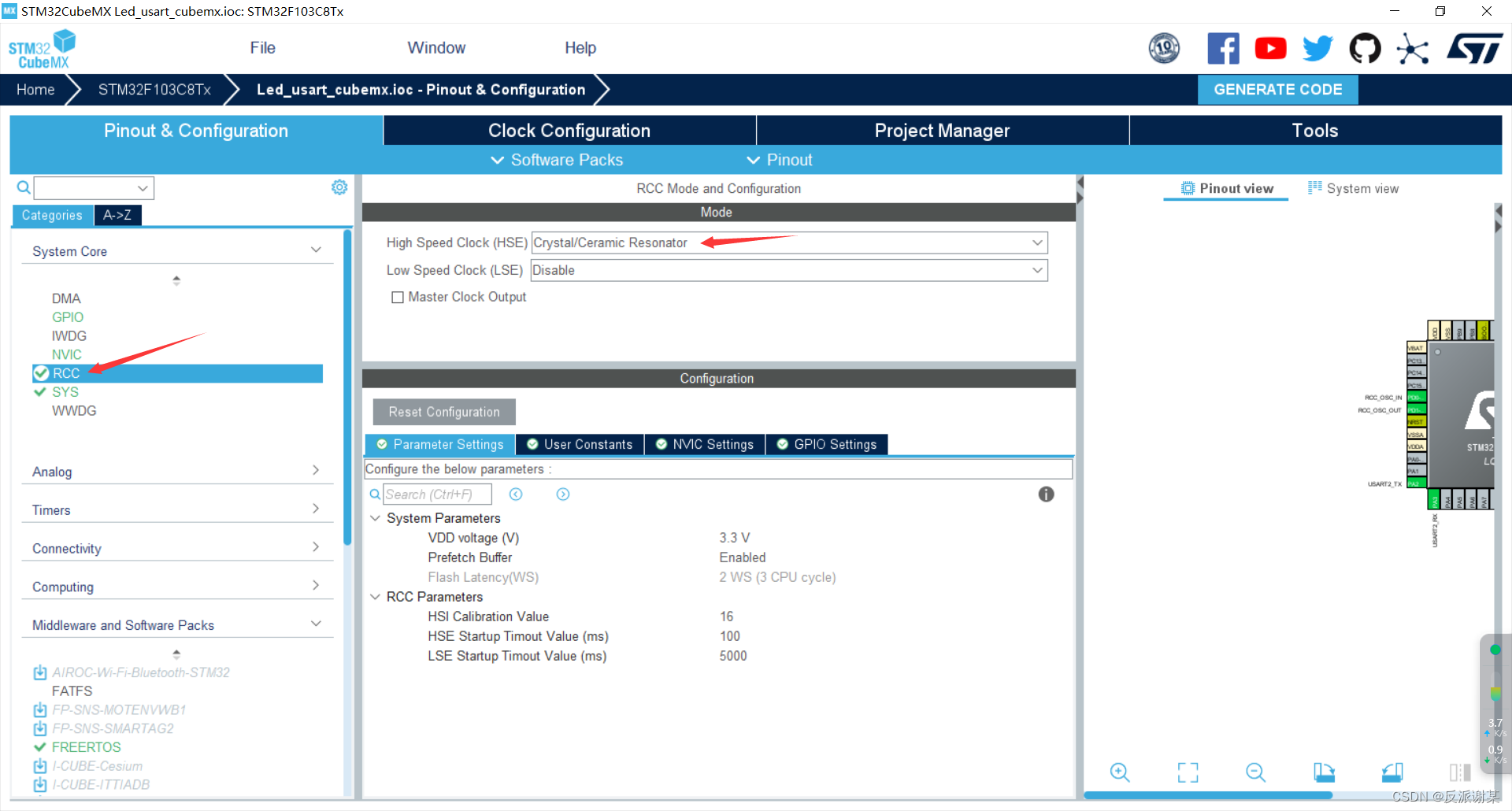
Task: Open the Facebook icon link
Action: (x=1223, y=49)
